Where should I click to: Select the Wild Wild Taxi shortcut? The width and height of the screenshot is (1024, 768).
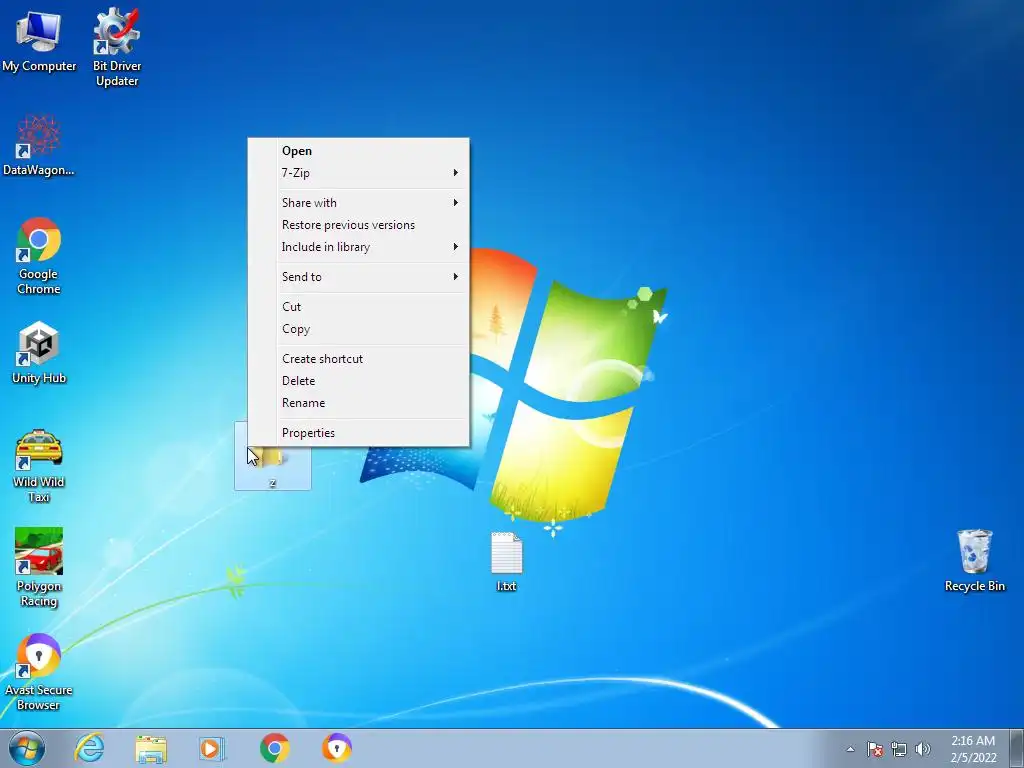(39, 466)
